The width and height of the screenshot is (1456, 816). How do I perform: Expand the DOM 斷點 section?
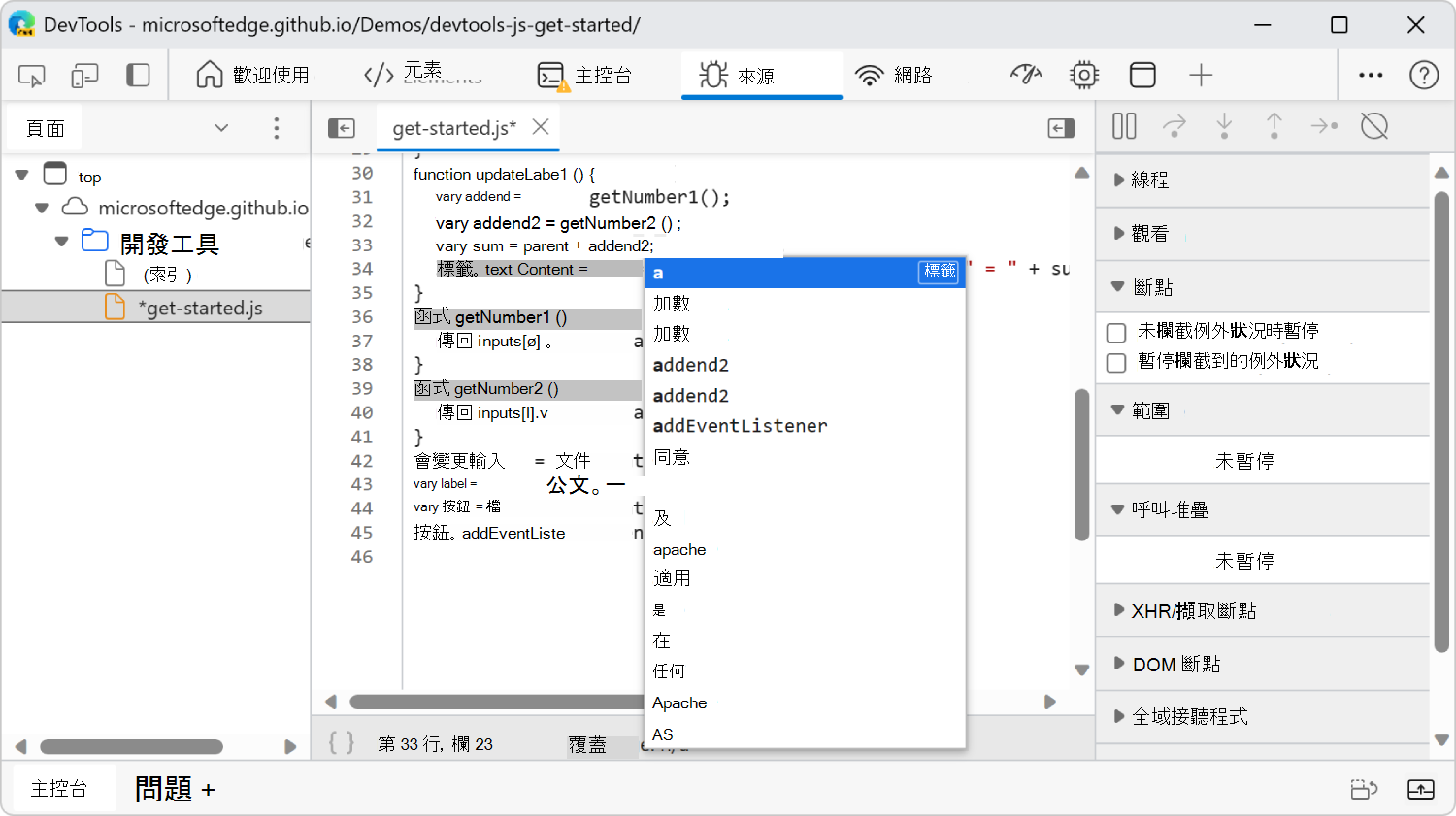(x=1118, y=664)
